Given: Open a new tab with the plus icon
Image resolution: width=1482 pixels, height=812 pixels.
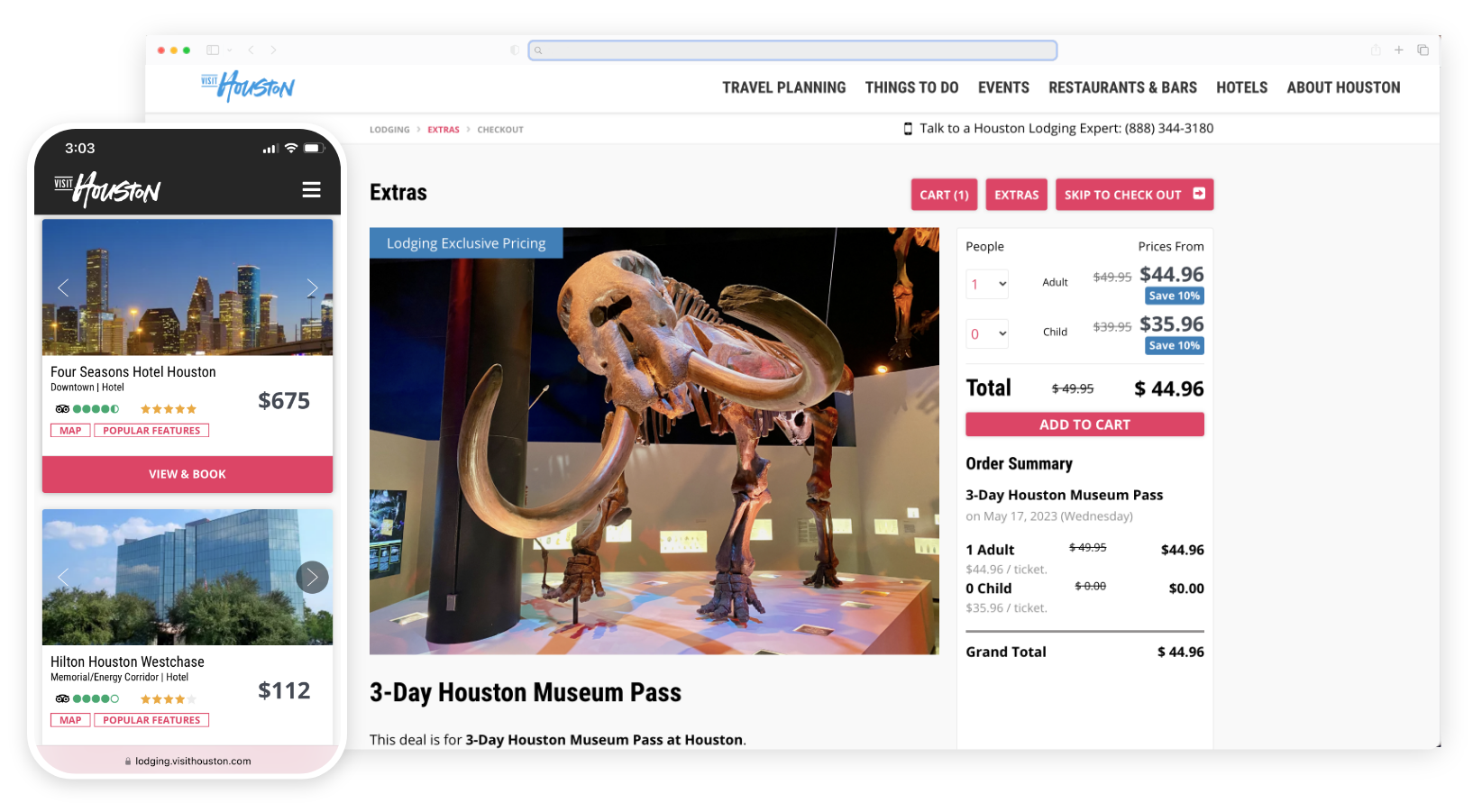Looking at the screenshot, I should point(1399,50).
